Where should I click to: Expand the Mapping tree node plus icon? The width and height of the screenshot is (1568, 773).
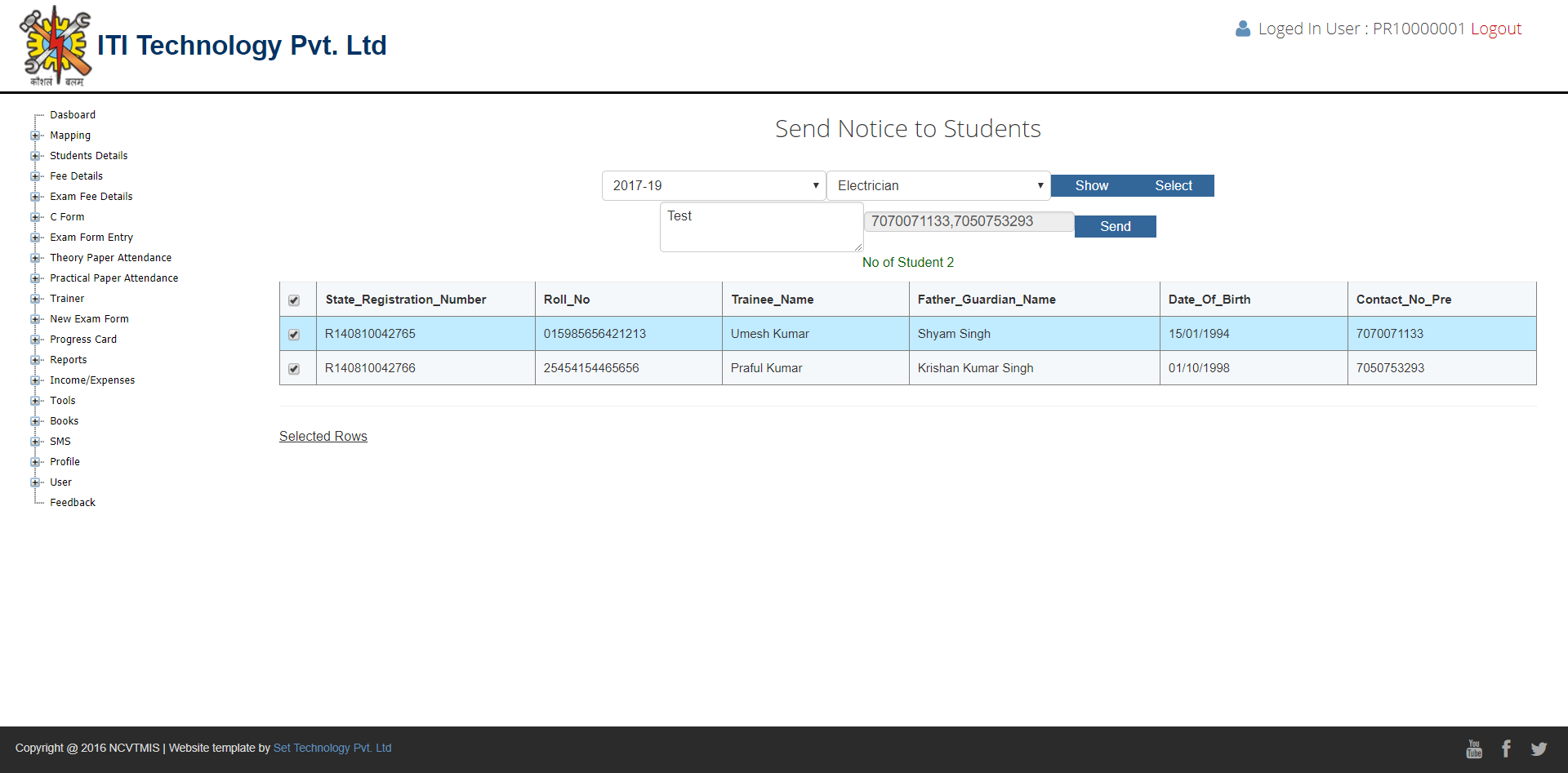coord(35,135)
